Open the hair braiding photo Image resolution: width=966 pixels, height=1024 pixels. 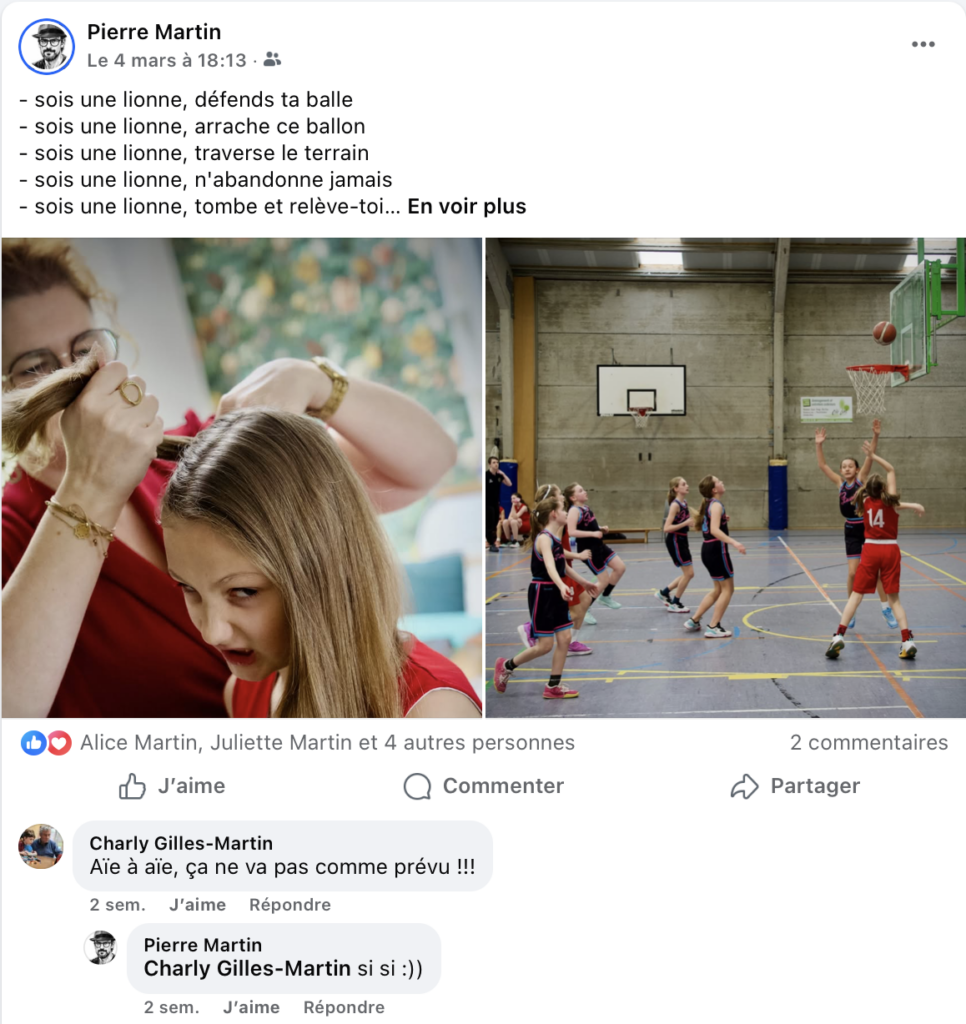pos(242,477)
